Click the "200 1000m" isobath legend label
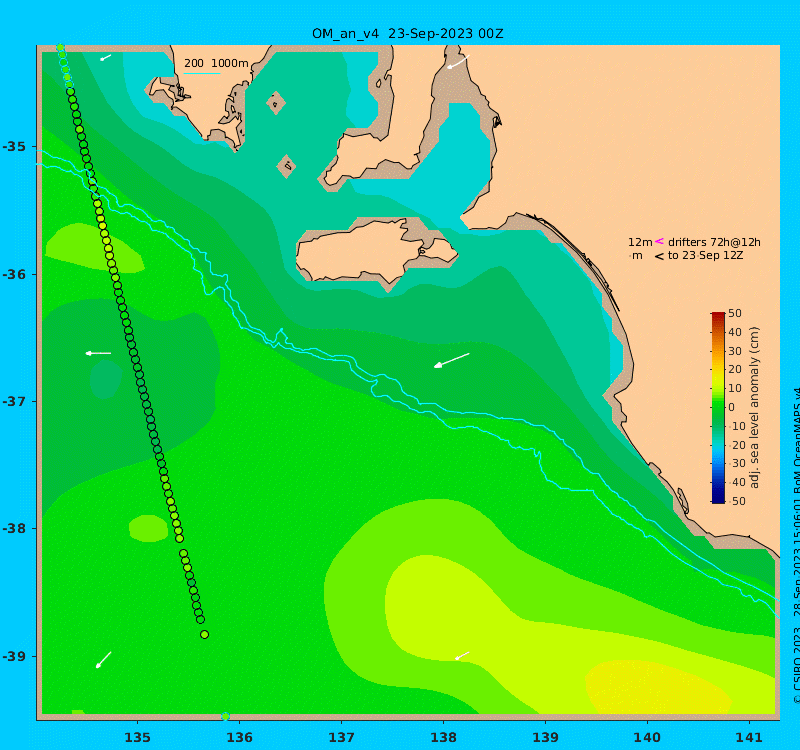Viewport: 800px width, 750px height. pos(216,63)
